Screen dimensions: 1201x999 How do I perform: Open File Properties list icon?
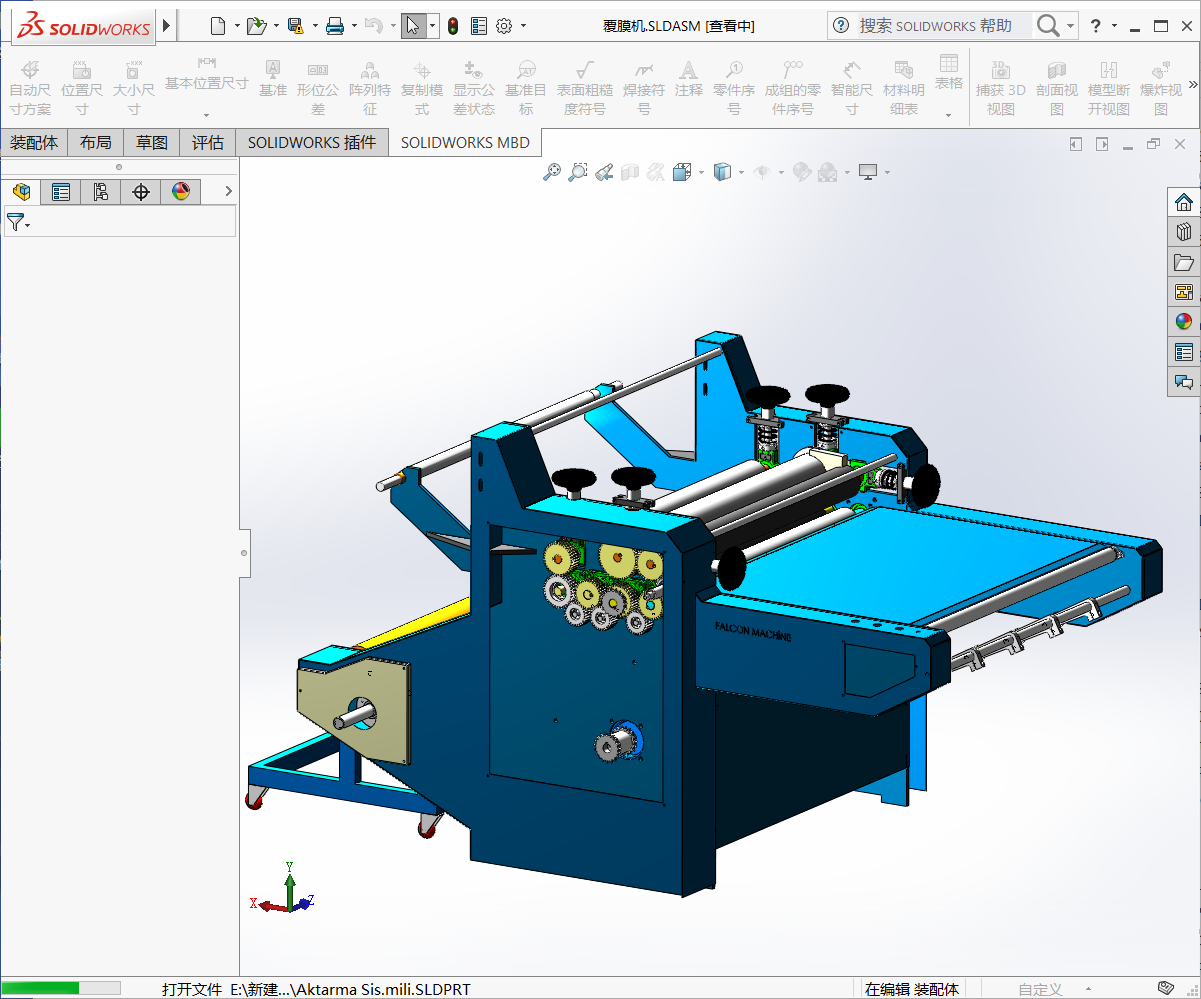(479, 26)
